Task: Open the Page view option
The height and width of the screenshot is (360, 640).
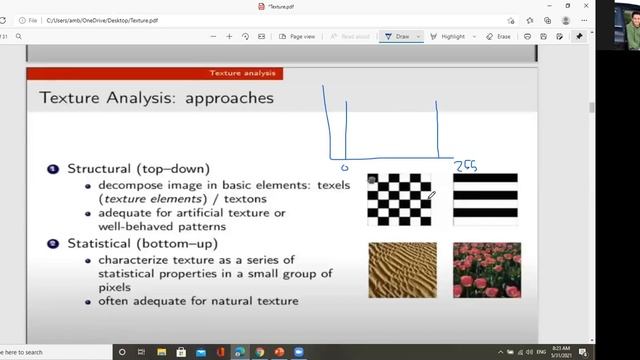Action: click(297, 36)
